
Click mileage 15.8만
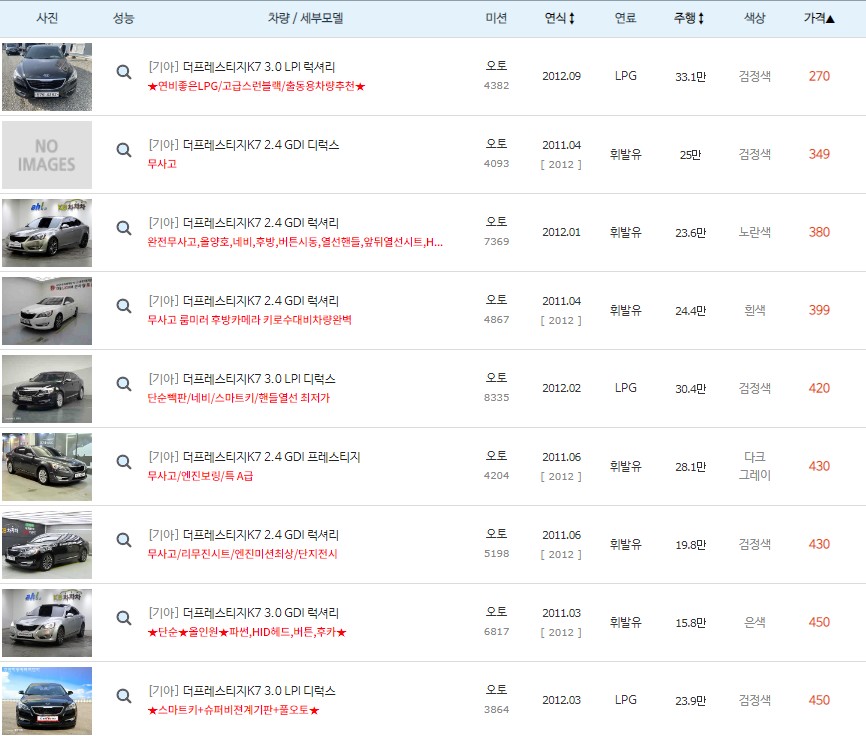point(690,623)
